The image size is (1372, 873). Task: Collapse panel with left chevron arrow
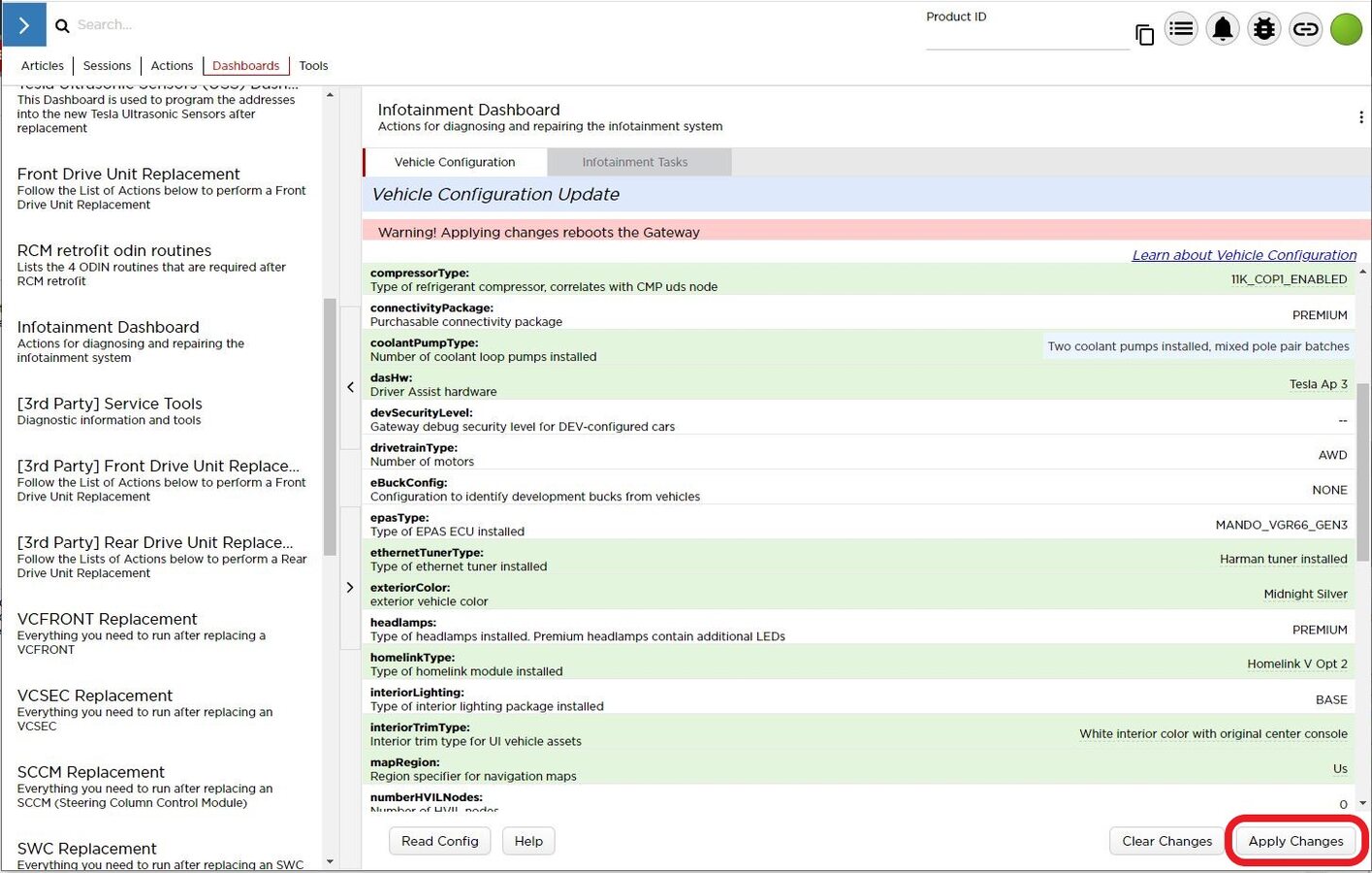tap(350, 387)
